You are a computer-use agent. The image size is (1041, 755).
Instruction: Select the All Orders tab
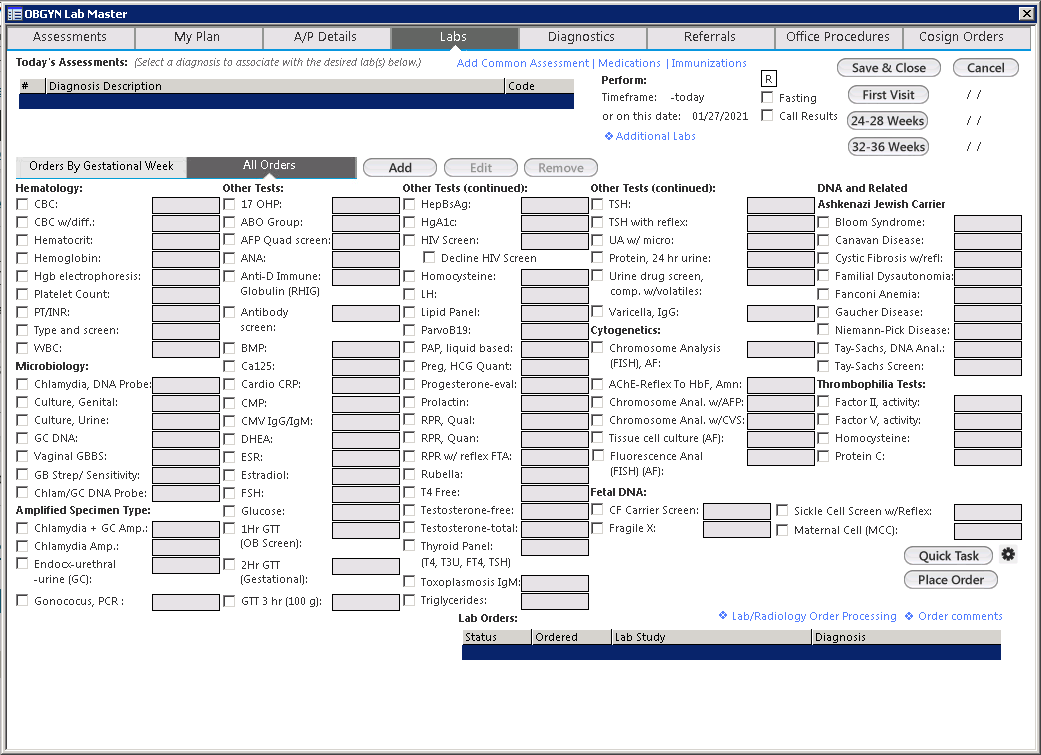[271, 166]
